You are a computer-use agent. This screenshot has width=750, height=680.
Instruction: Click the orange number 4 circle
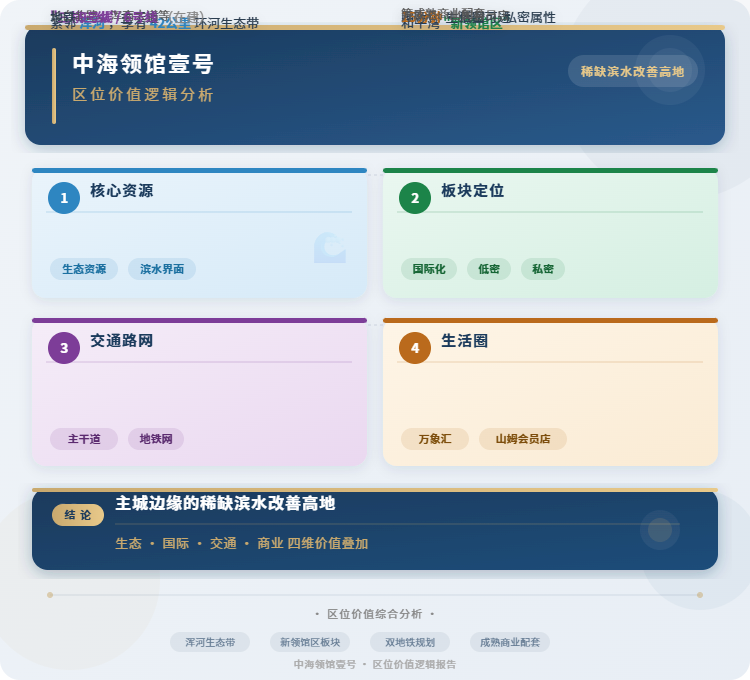(415, 348)
